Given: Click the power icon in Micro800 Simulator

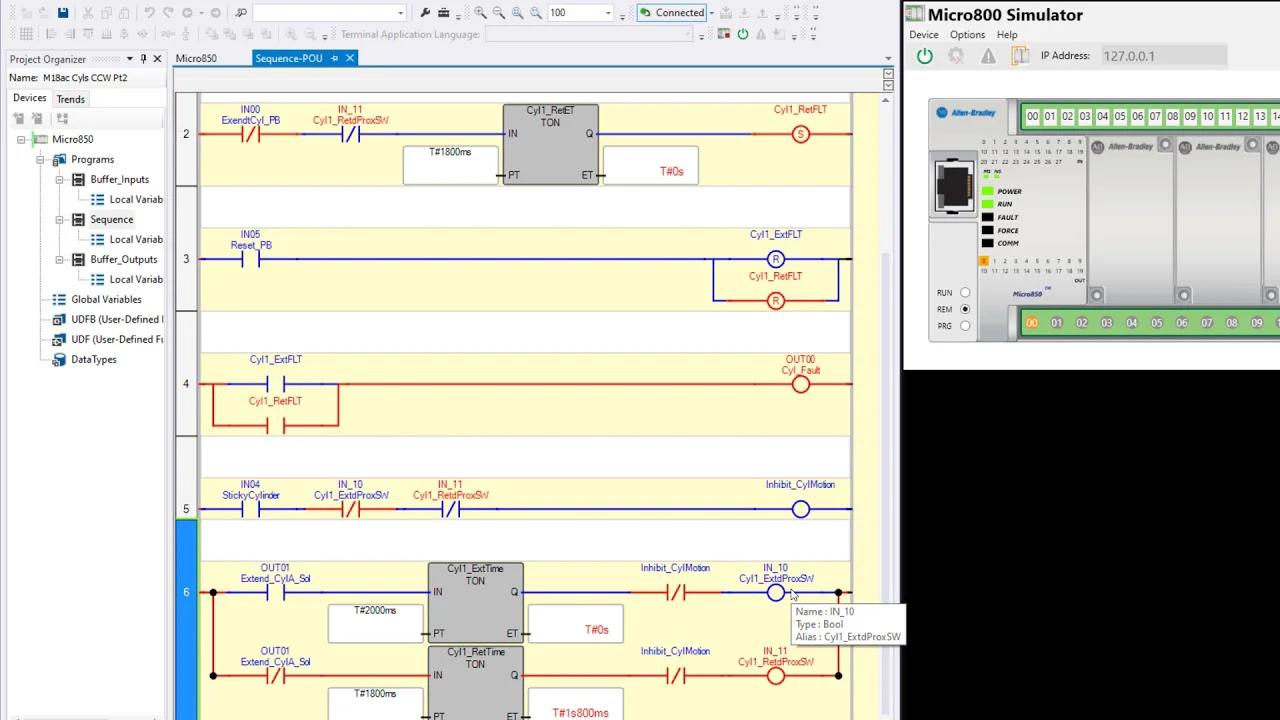Looking at the screenshot, I should [925, 56].
